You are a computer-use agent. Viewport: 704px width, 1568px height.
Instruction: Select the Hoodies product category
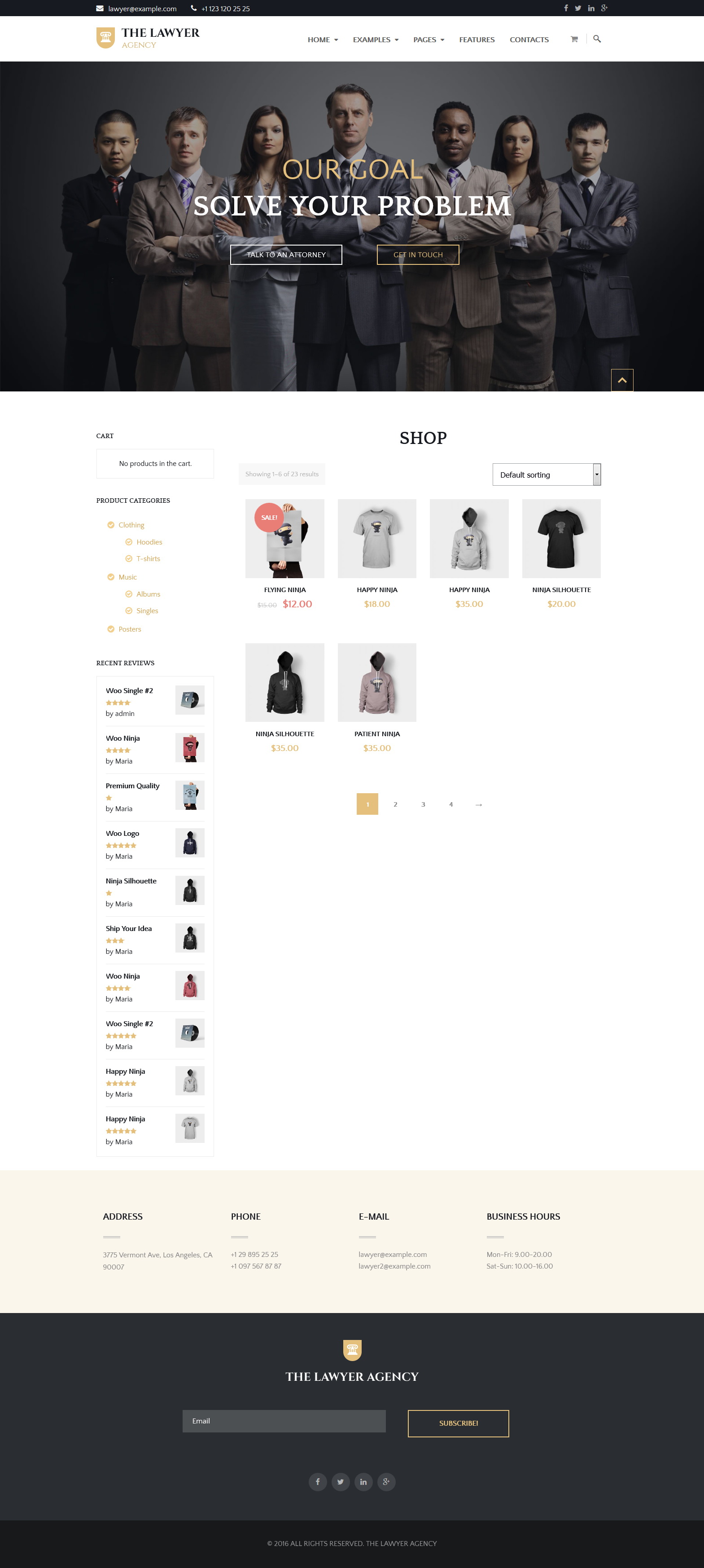click(149, 542)
